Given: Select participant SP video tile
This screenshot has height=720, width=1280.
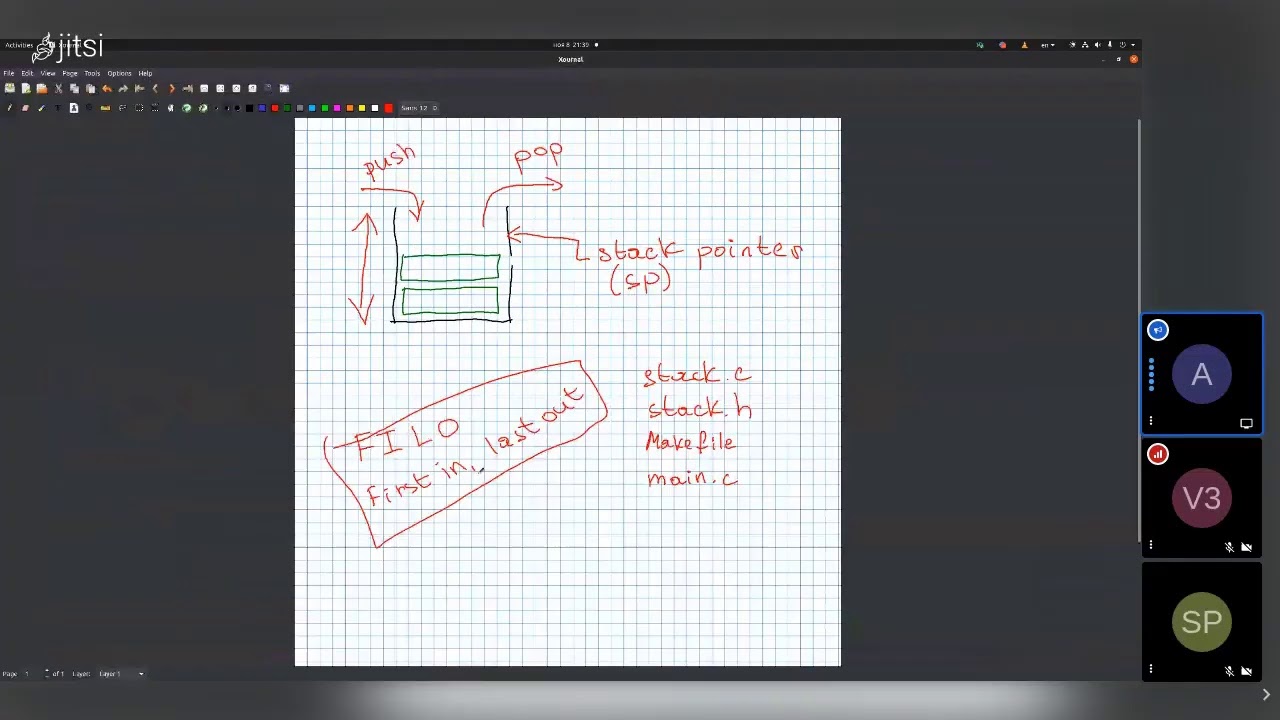Looking at the screenshot, I should (1202, 622).
